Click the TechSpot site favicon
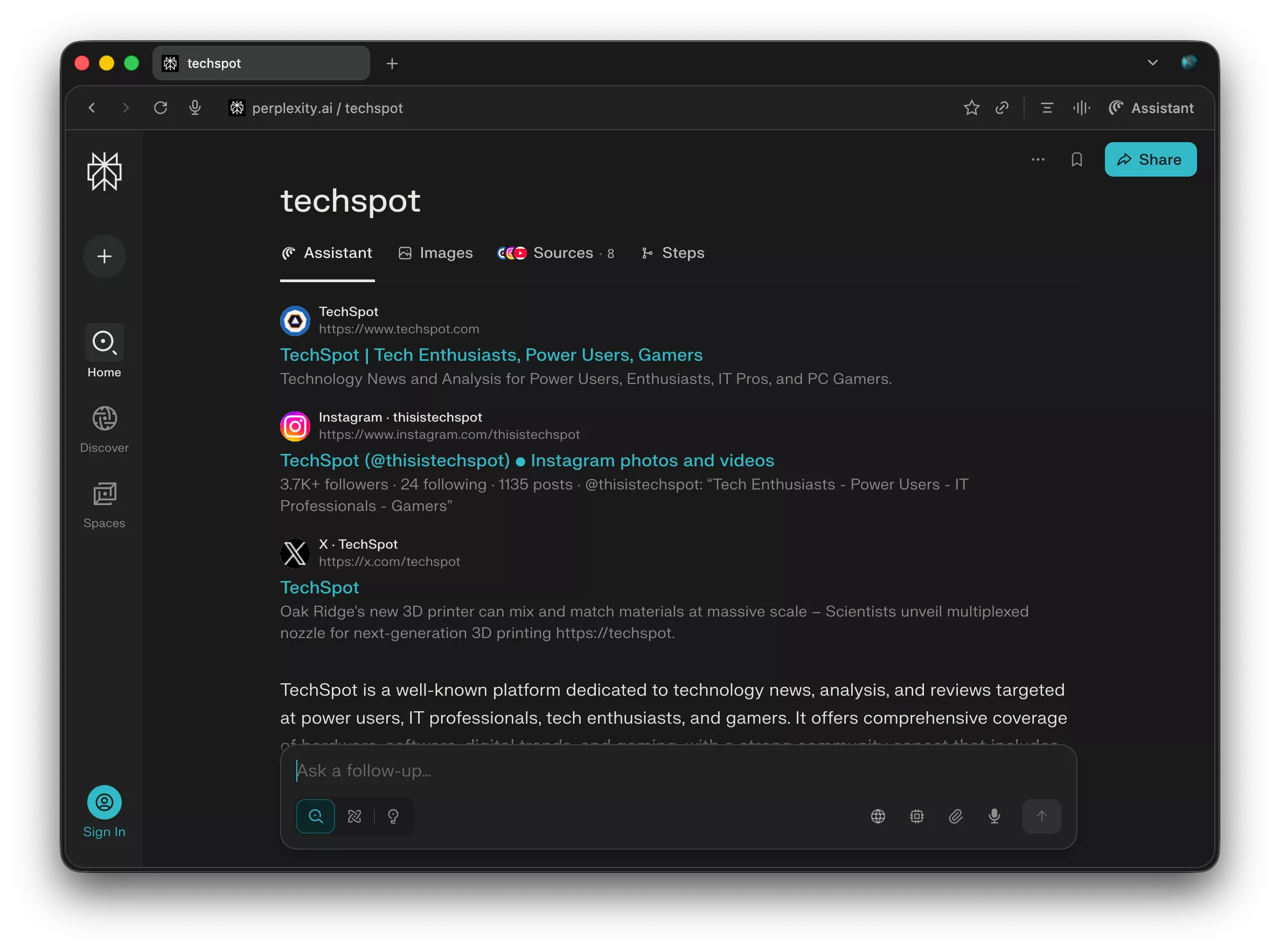Image resolution: width=1280 pixels, height=952 pixels. (295, 320)
